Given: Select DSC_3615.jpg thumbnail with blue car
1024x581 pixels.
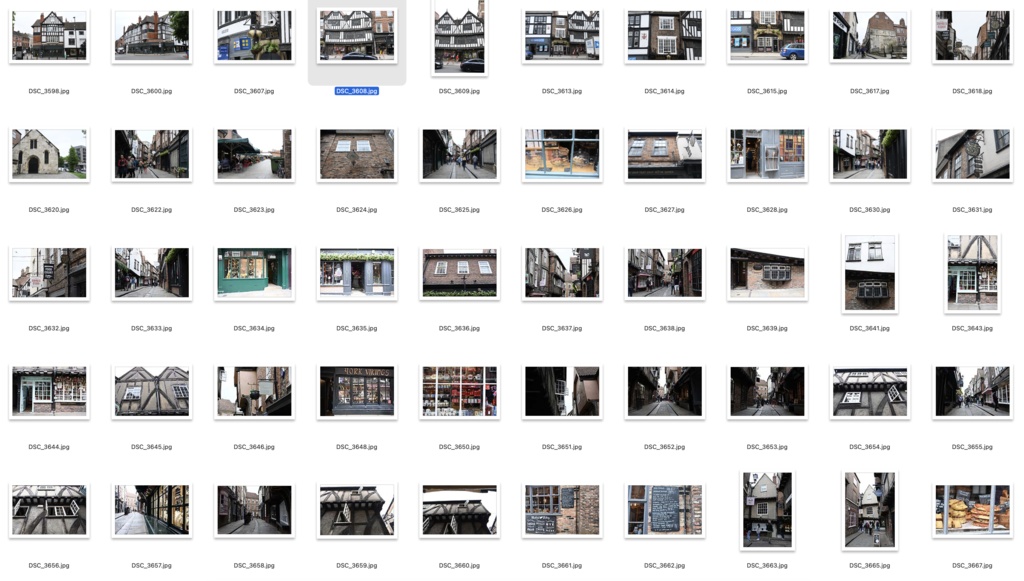Looking at the screenshot, I should pyautogui.click(x=767, y=36).
